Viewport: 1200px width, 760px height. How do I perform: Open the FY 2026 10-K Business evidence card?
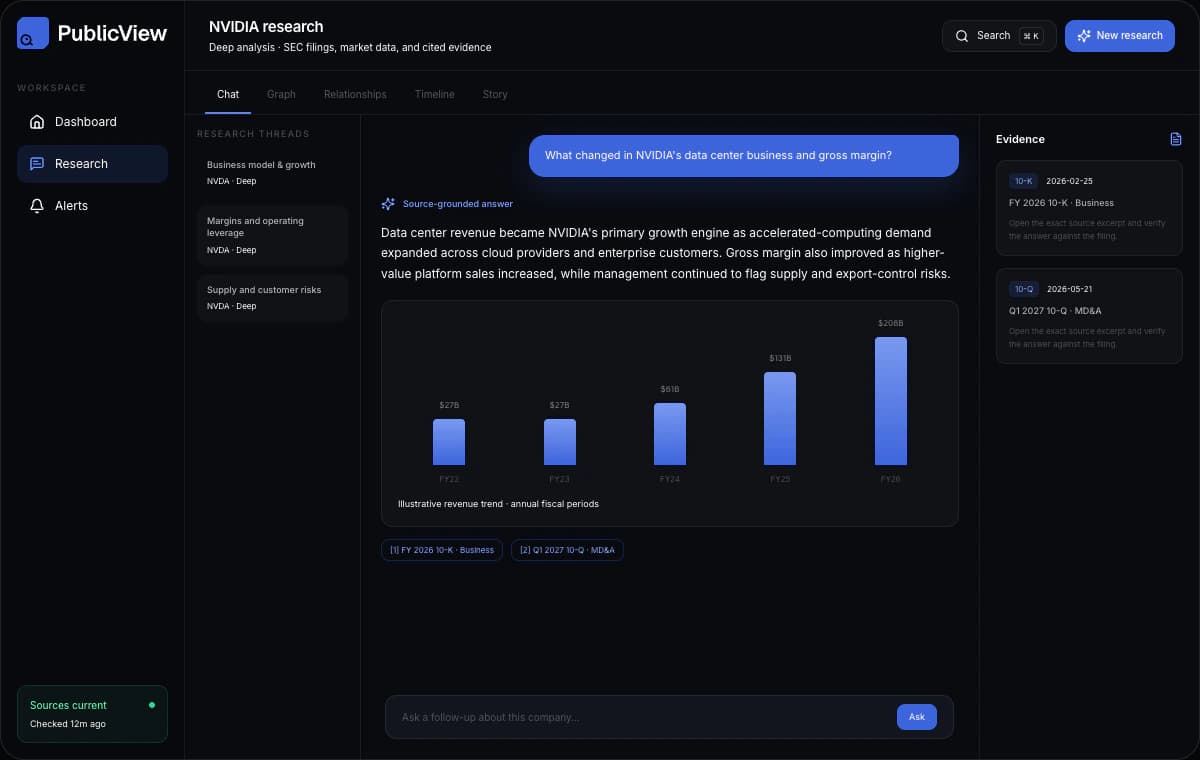pyautogui.click(x=1089, y=208)
